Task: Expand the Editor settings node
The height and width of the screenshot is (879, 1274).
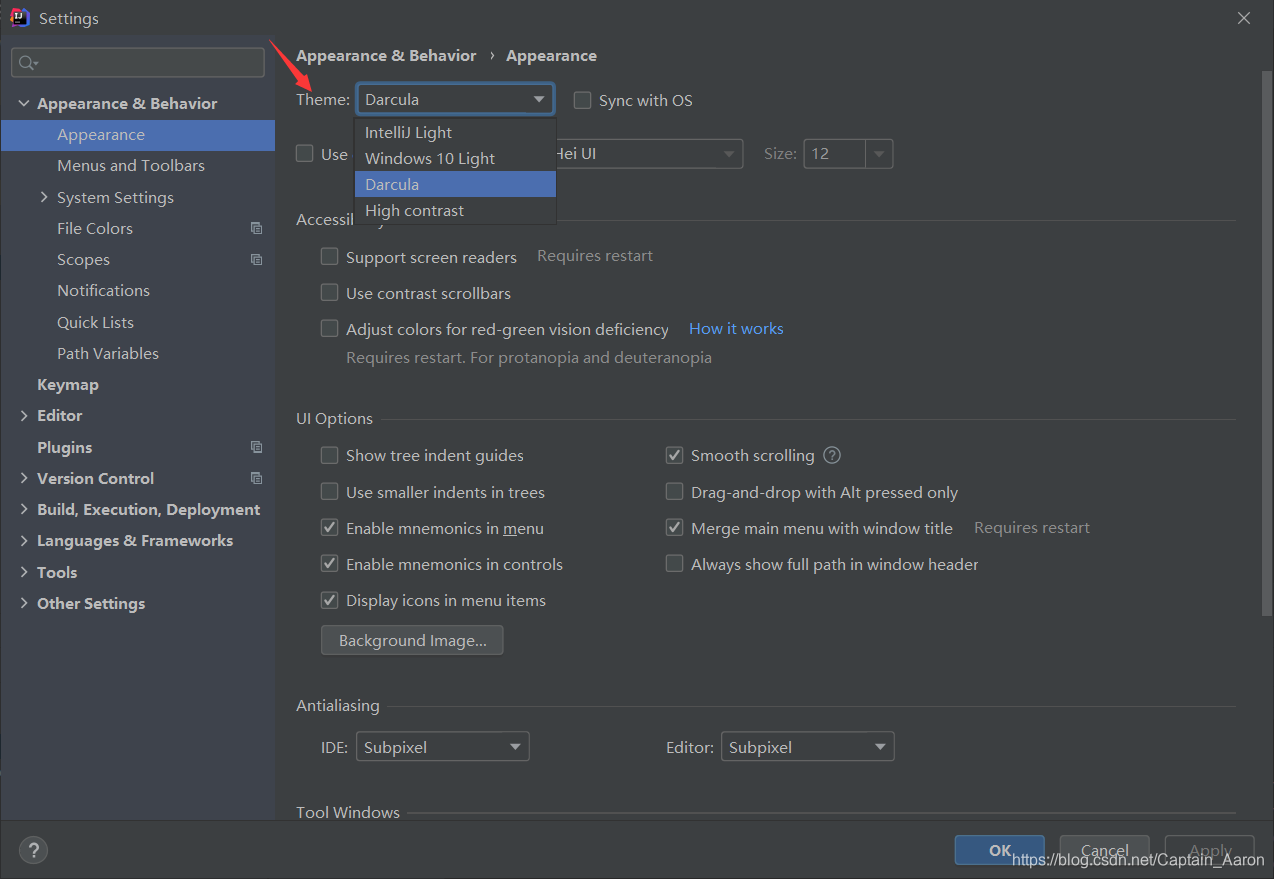Action: point(24,415)
